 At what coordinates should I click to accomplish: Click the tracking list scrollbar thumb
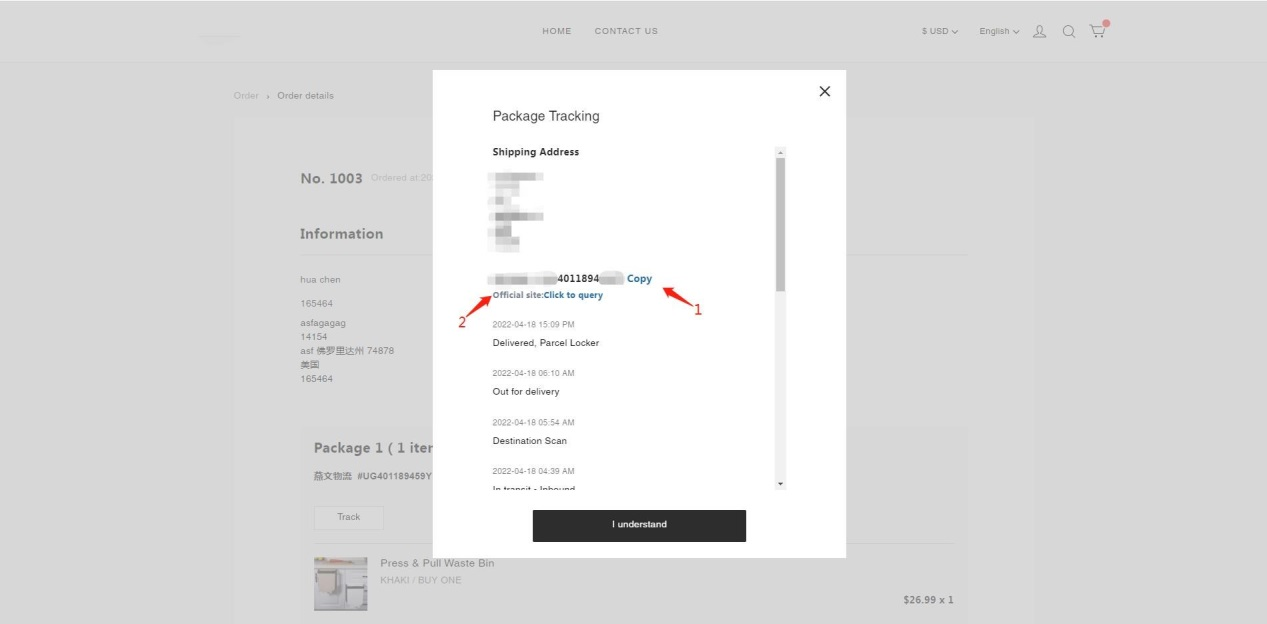(x=780, y=224)
